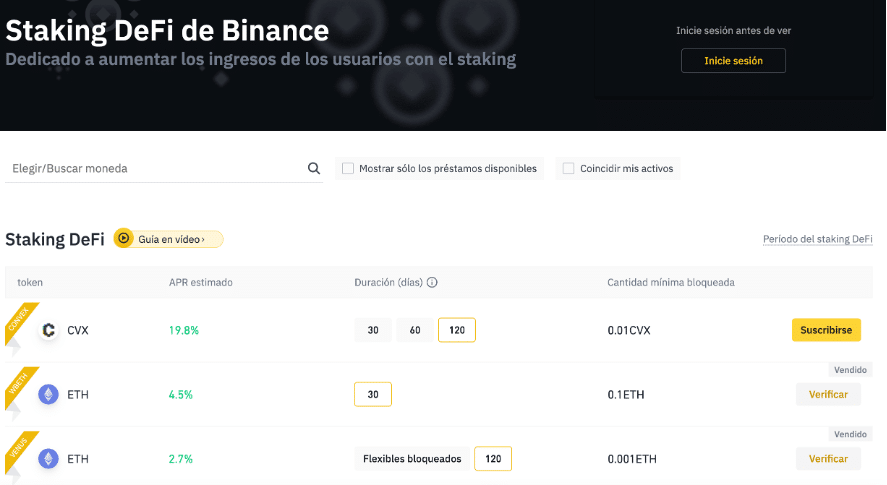
Task: Open the Periodo del staking DeFi link
Action: point(817,240)
